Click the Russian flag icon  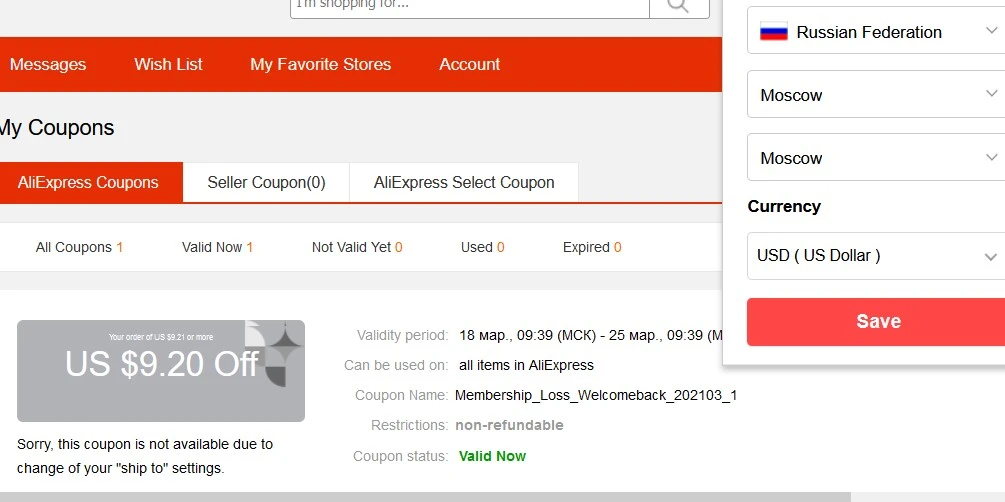point(774,31)
